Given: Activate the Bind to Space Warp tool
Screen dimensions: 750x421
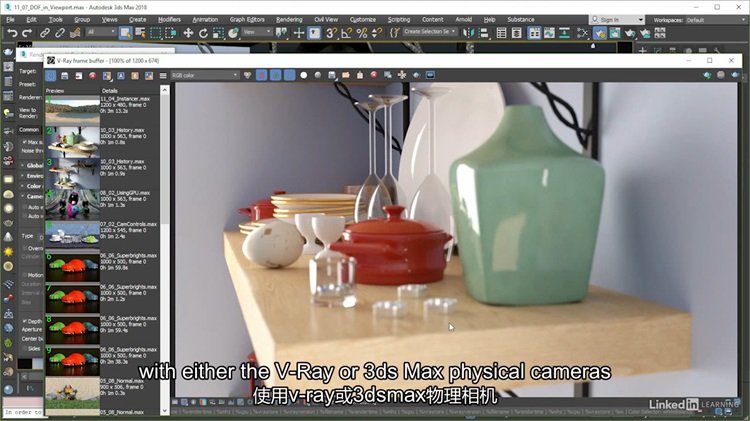Looking at the screenshot, I should pyautogui.click(x=75, y=33).
